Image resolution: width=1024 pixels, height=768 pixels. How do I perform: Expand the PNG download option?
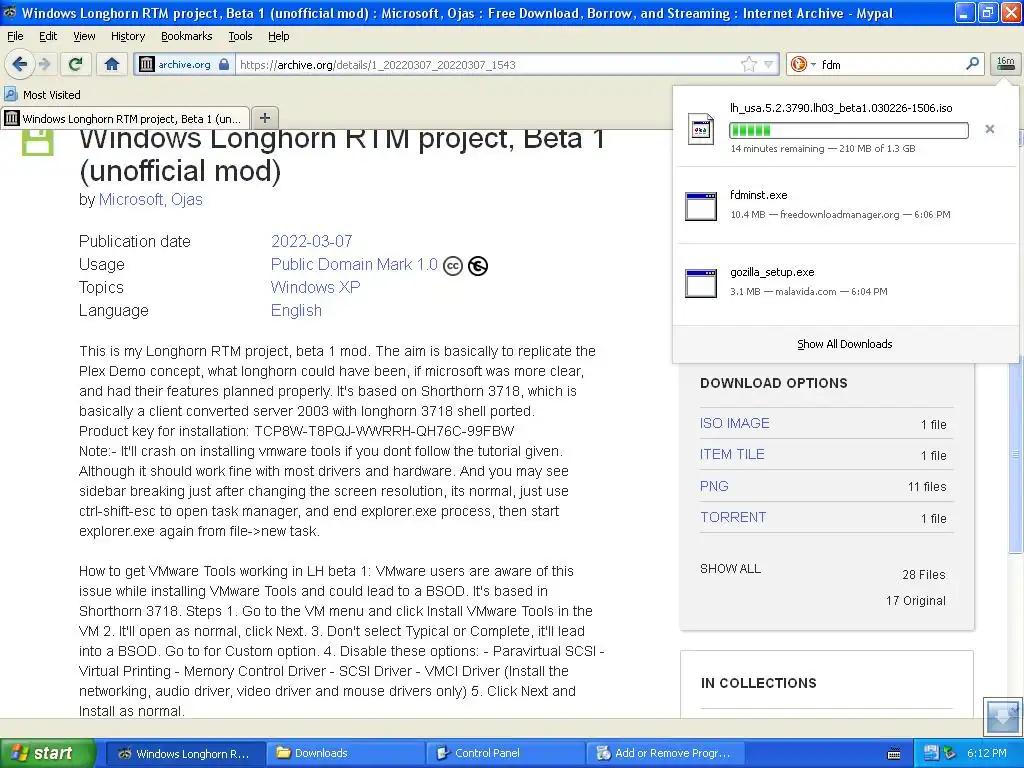714,486
